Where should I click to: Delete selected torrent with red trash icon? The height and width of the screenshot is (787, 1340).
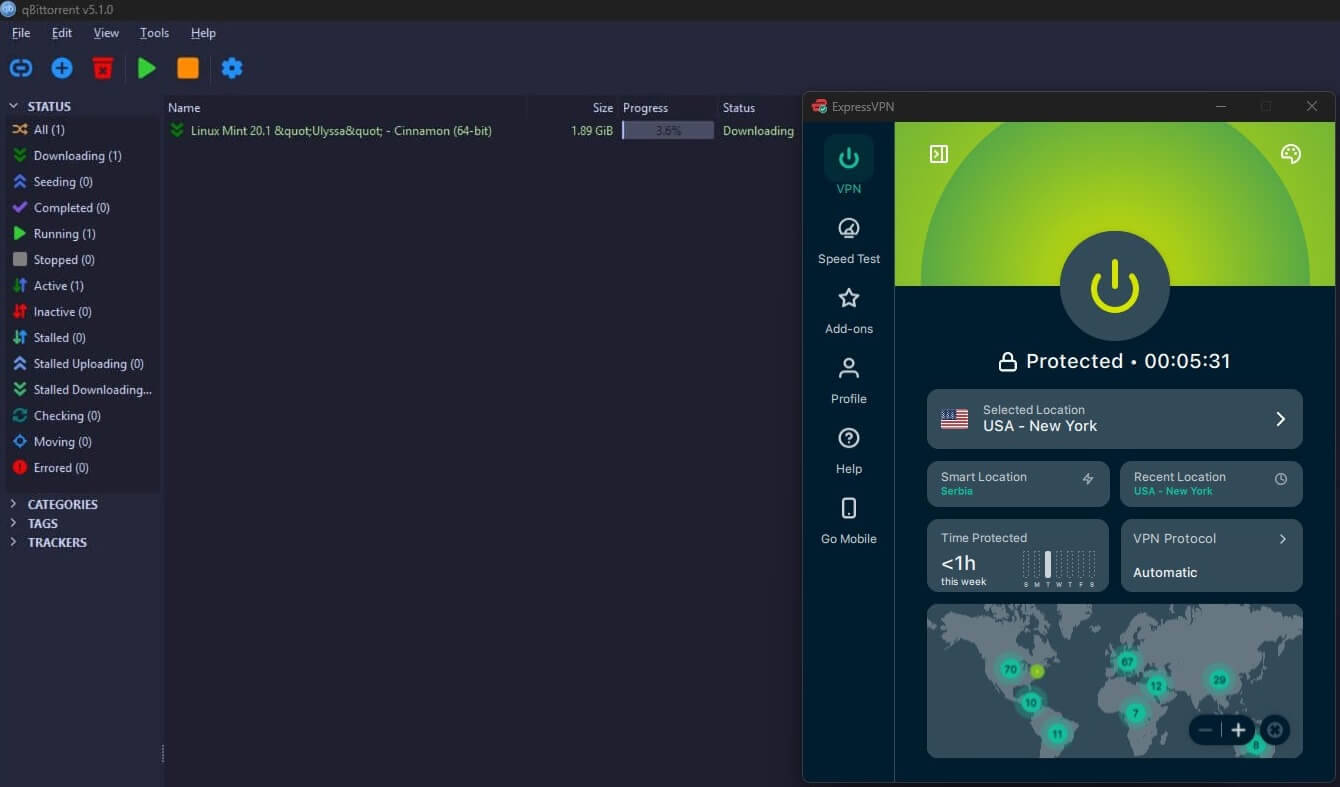tap(103, 68)
